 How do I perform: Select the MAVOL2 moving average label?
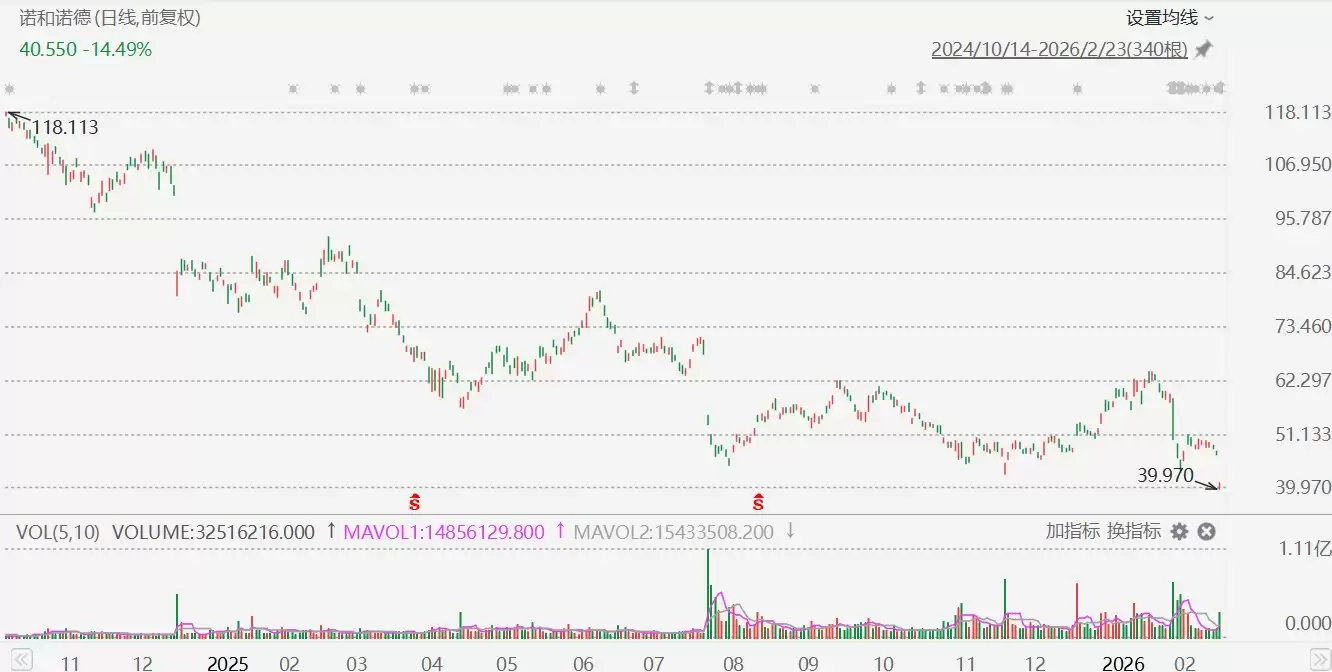pos(673,532)
